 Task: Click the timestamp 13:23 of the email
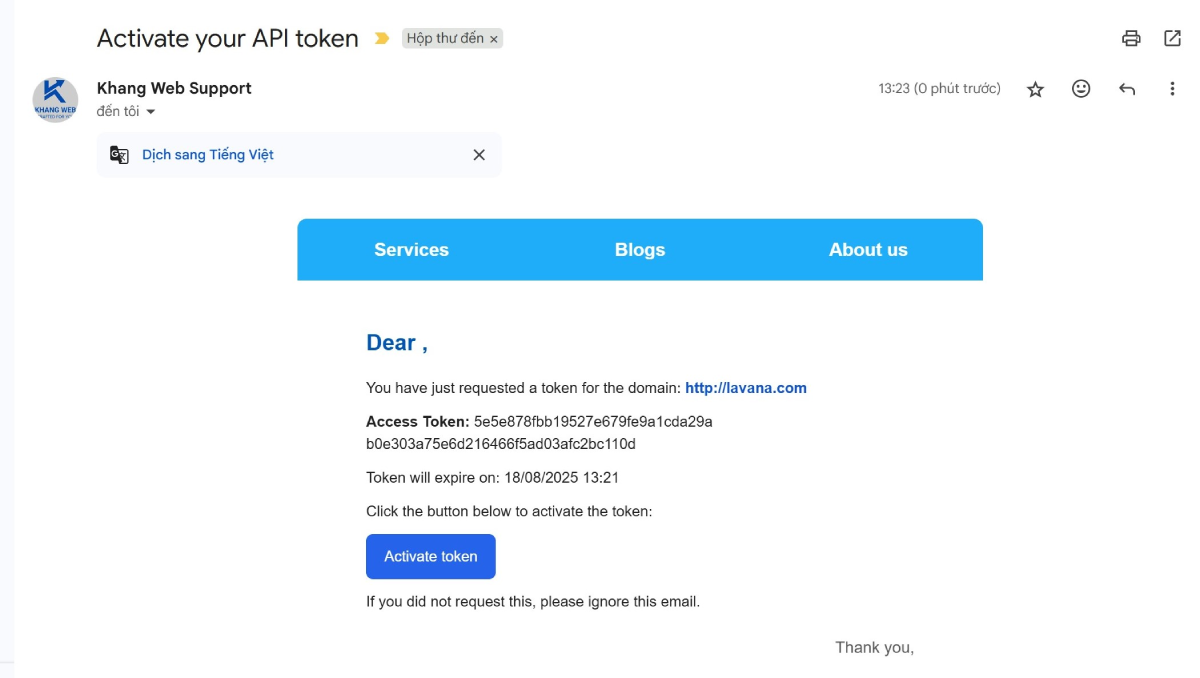[937, 89]
